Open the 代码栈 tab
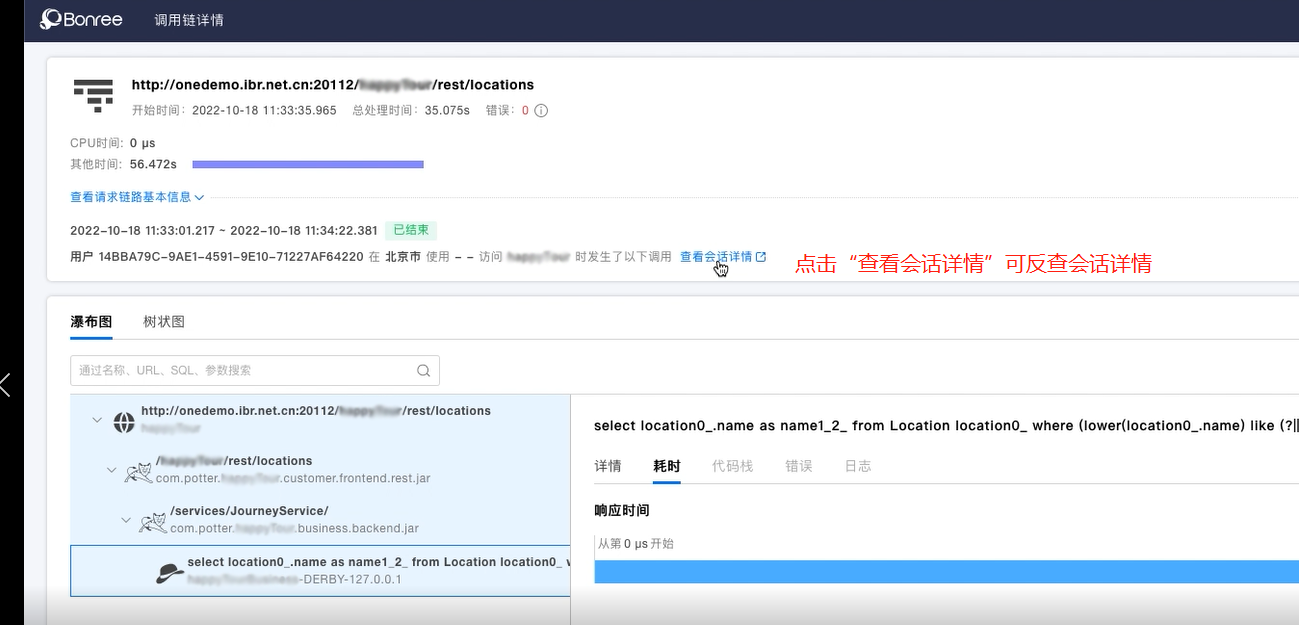The width and height of the screenshot is (1299, 625). pos(732,466)
